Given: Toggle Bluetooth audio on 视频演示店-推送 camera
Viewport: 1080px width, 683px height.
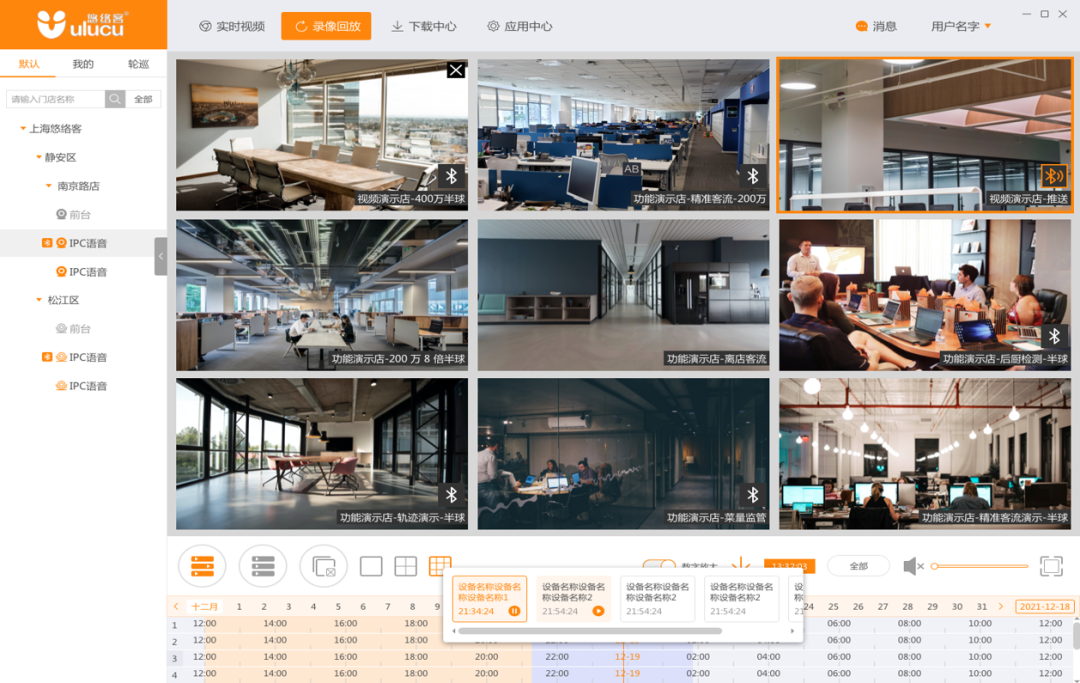Looking at the screenshot, I should [x=1053, y=176].
